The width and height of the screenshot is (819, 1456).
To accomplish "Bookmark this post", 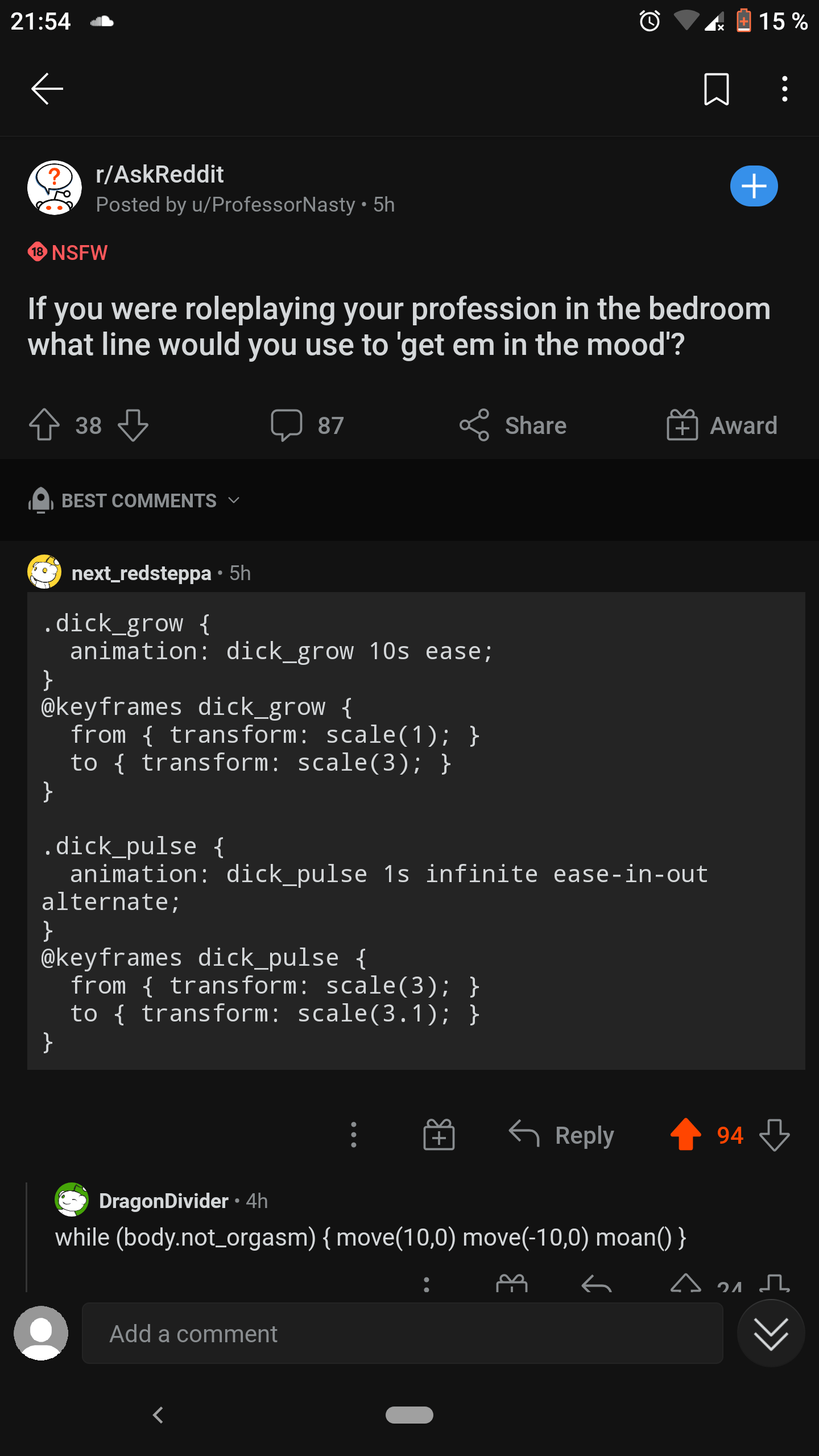I will coord(715,89).
